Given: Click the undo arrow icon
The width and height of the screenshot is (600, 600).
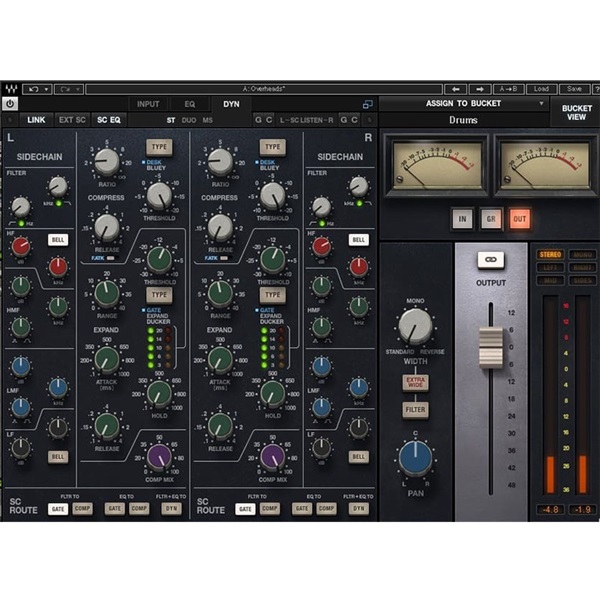Looking at the screenshot, I should tap(34, 90).
